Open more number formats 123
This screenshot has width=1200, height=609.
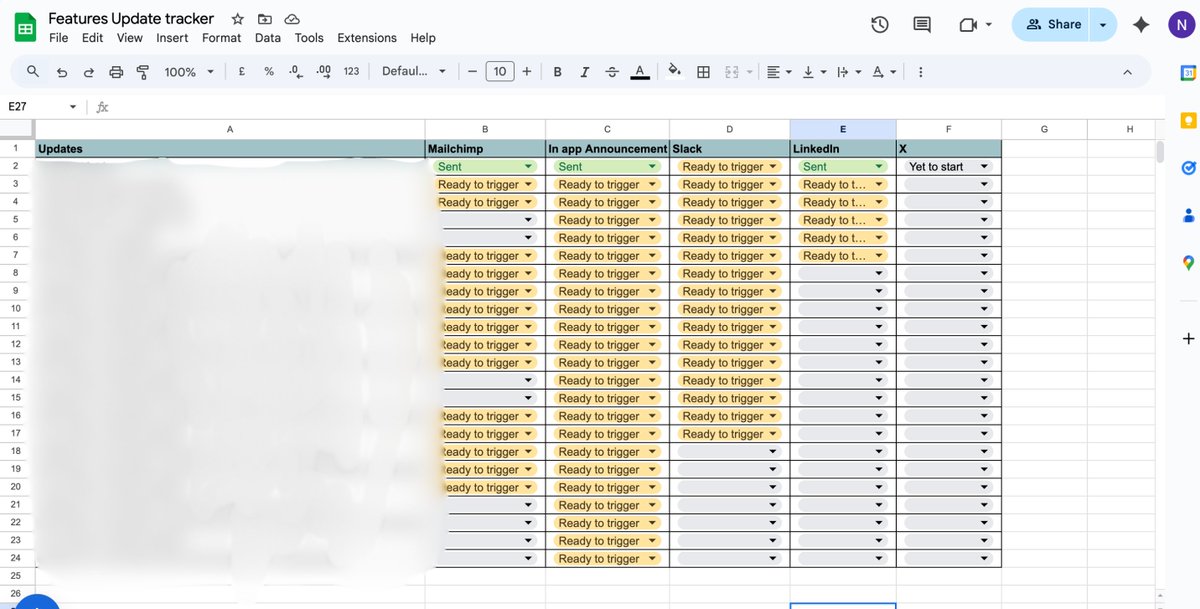coord(351,72)
